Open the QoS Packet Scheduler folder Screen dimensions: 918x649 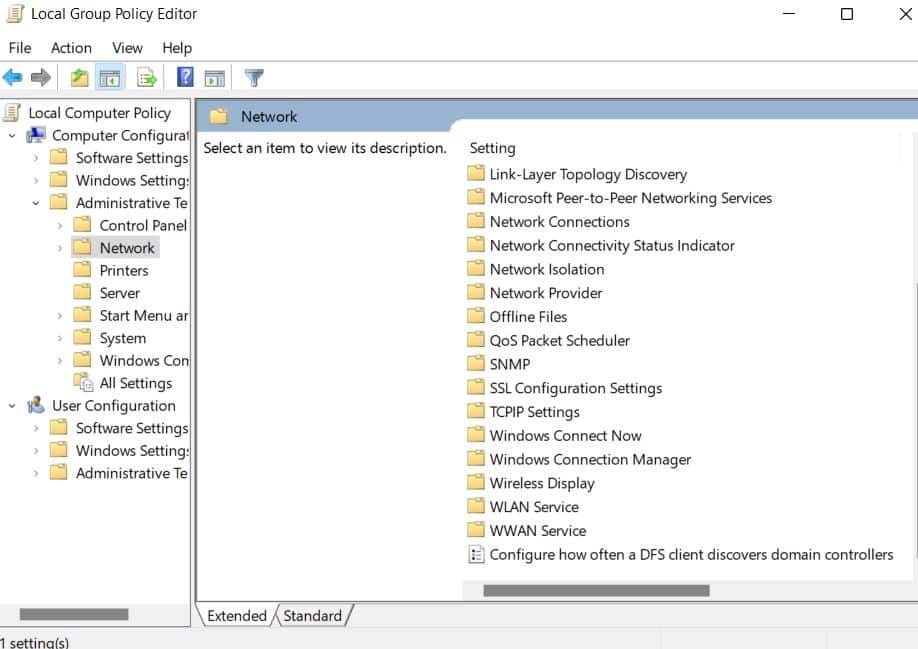click(x=558, y=340)
